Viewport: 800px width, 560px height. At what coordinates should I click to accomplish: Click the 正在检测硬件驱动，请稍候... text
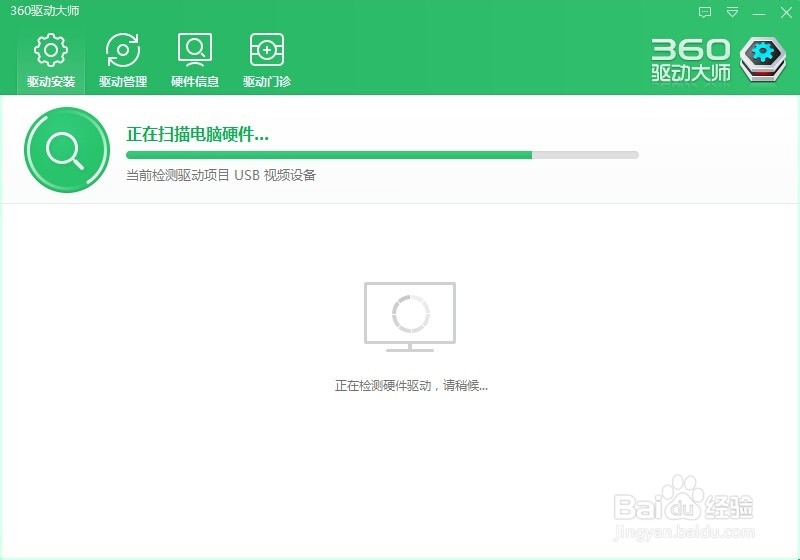point(411,386)
